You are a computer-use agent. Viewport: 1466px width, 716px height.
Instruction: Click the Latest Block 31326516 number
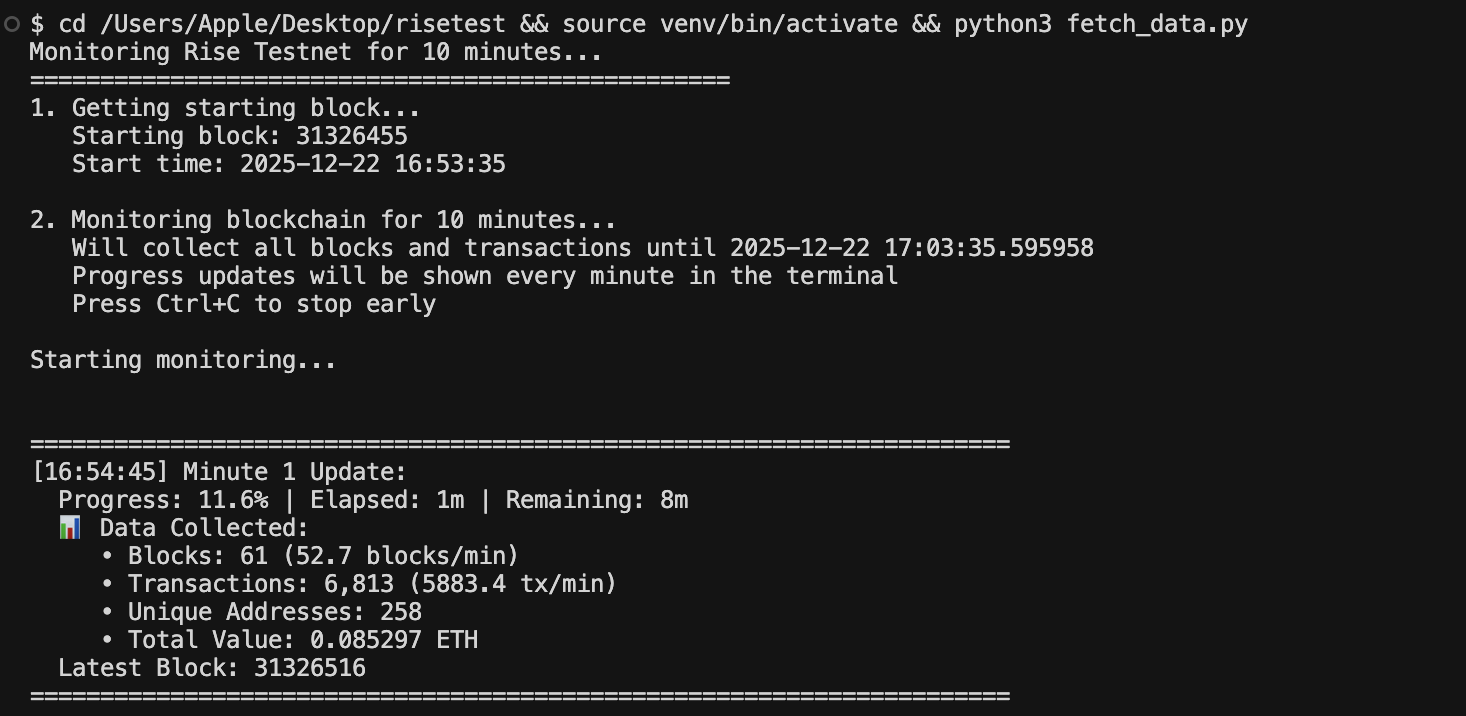coord(309,668)
